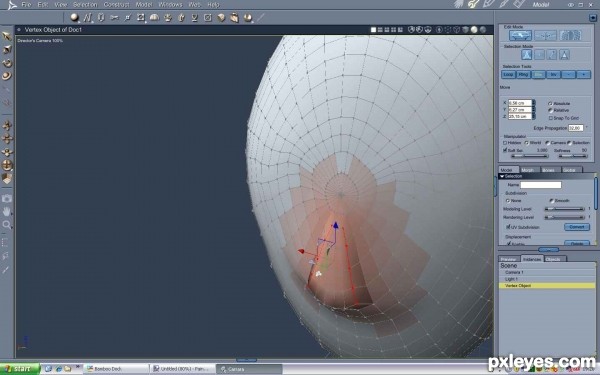
Task: Adjust the Modeling Level slider
Action: (564, 209)
